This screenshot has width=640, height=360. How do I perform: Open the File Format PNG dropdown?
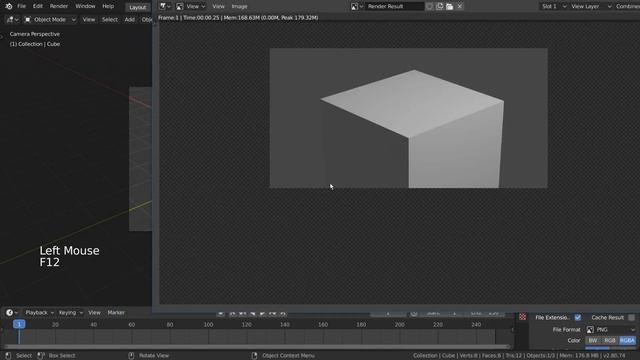pos(611,329)
